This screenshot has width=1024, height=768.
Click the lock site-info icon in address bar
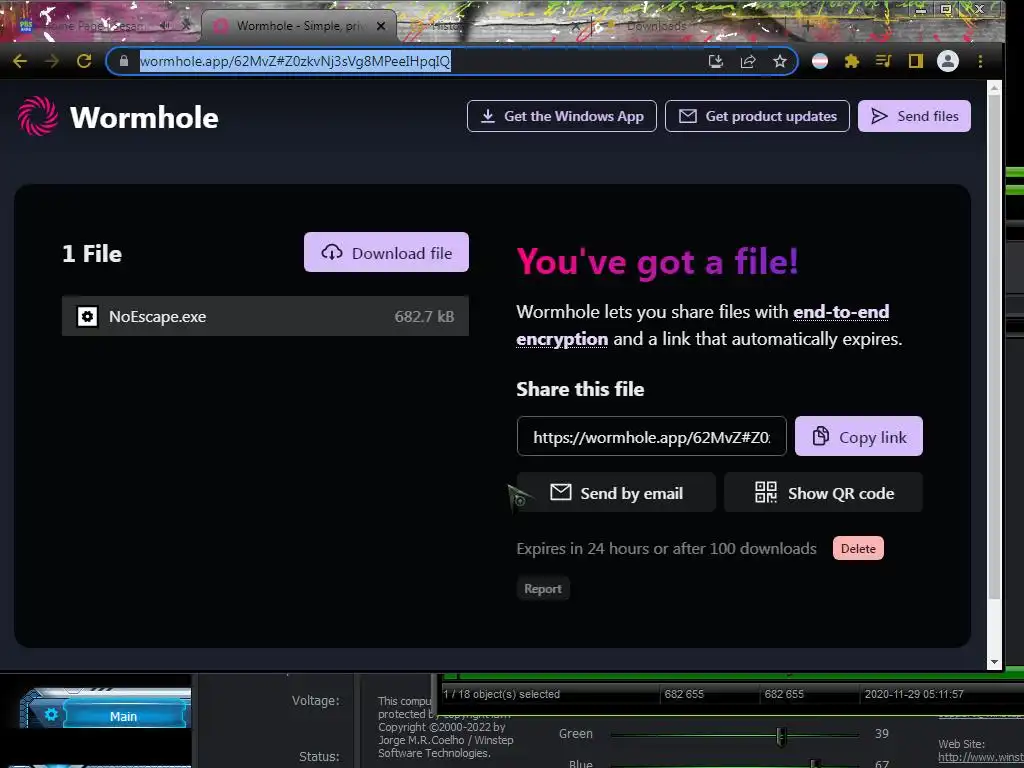click(x=123, y=61)
